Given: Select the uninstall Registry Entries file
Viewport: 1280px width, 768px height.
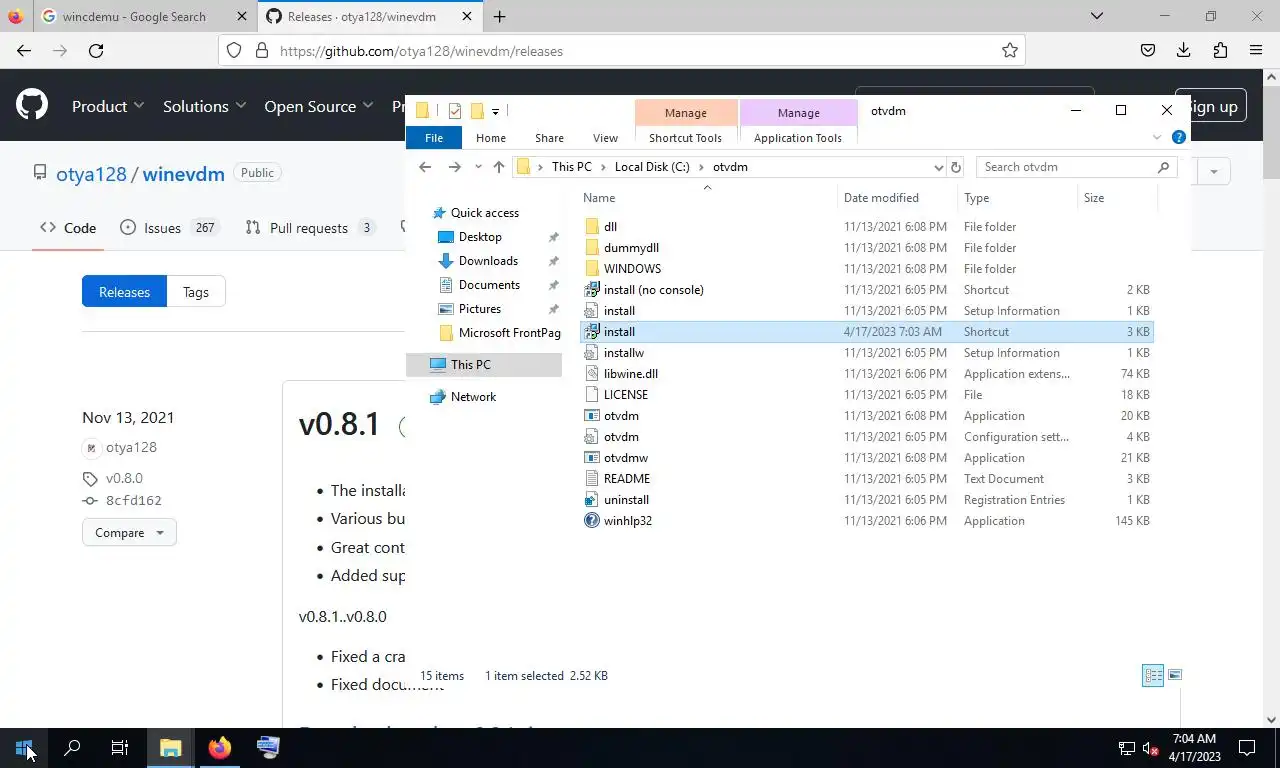Looking at the screenshot, I should tap(626, 499).
